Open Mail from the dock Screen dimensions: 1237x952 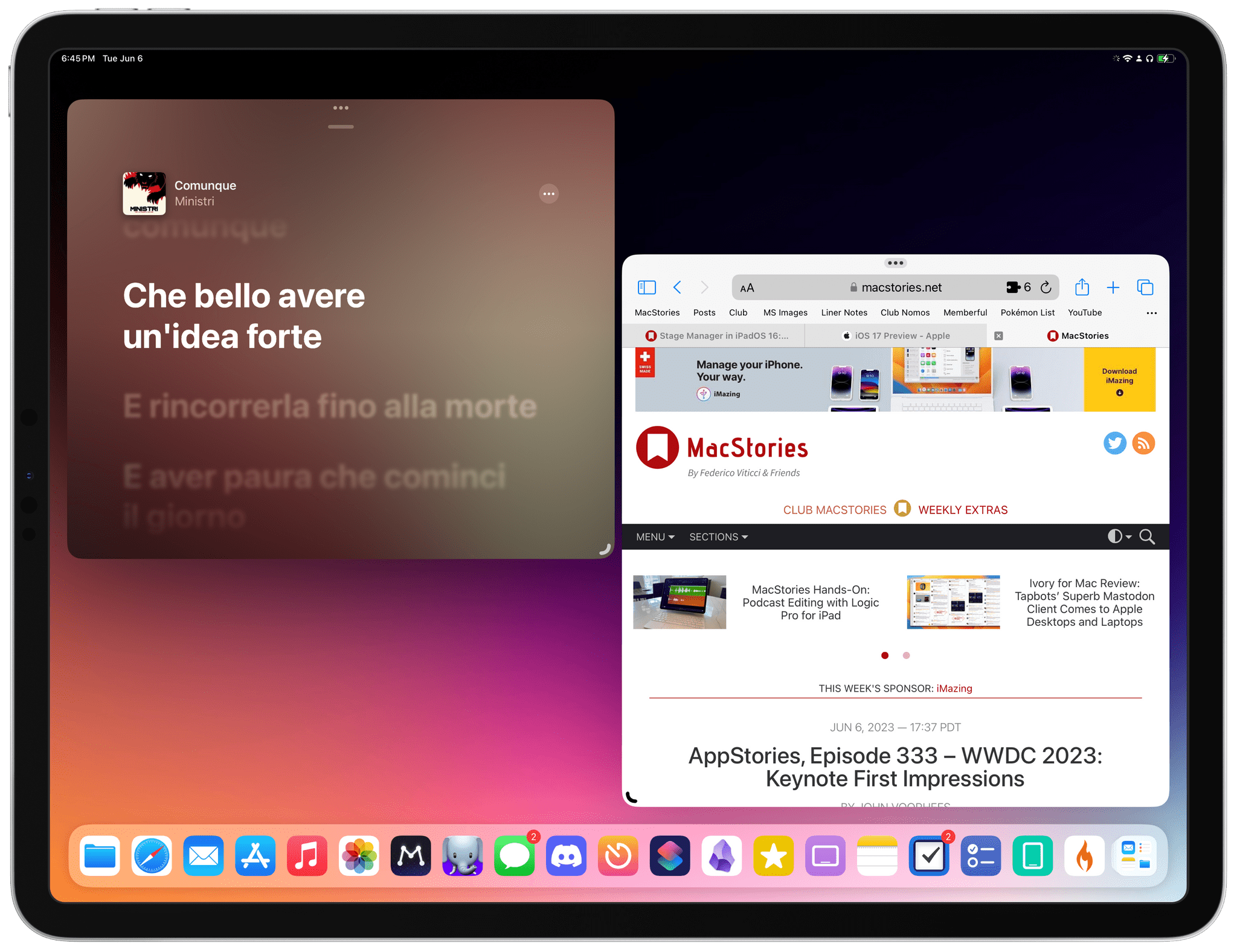point(204,856)
